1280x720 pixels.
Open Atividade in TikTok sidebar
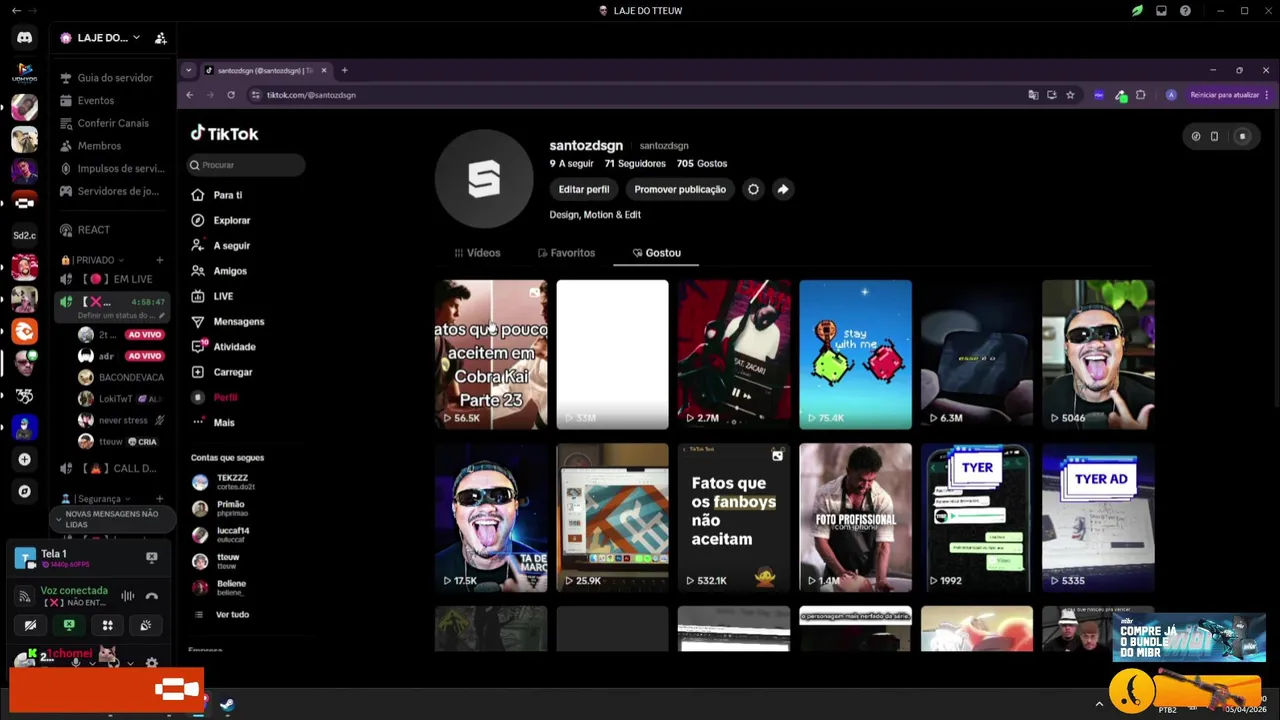tap(224, 347)
